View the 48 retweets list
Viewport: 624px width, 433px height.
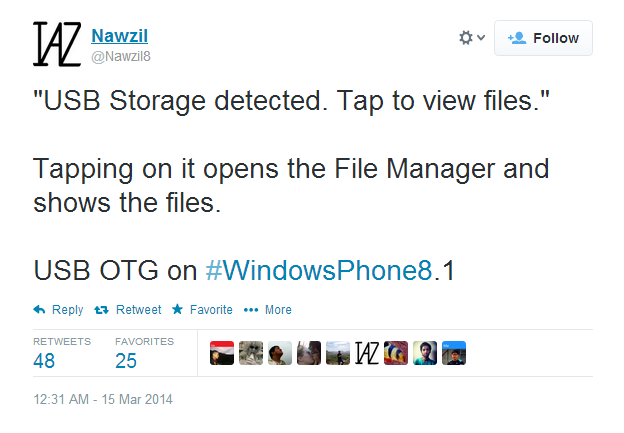pos(45,360)
